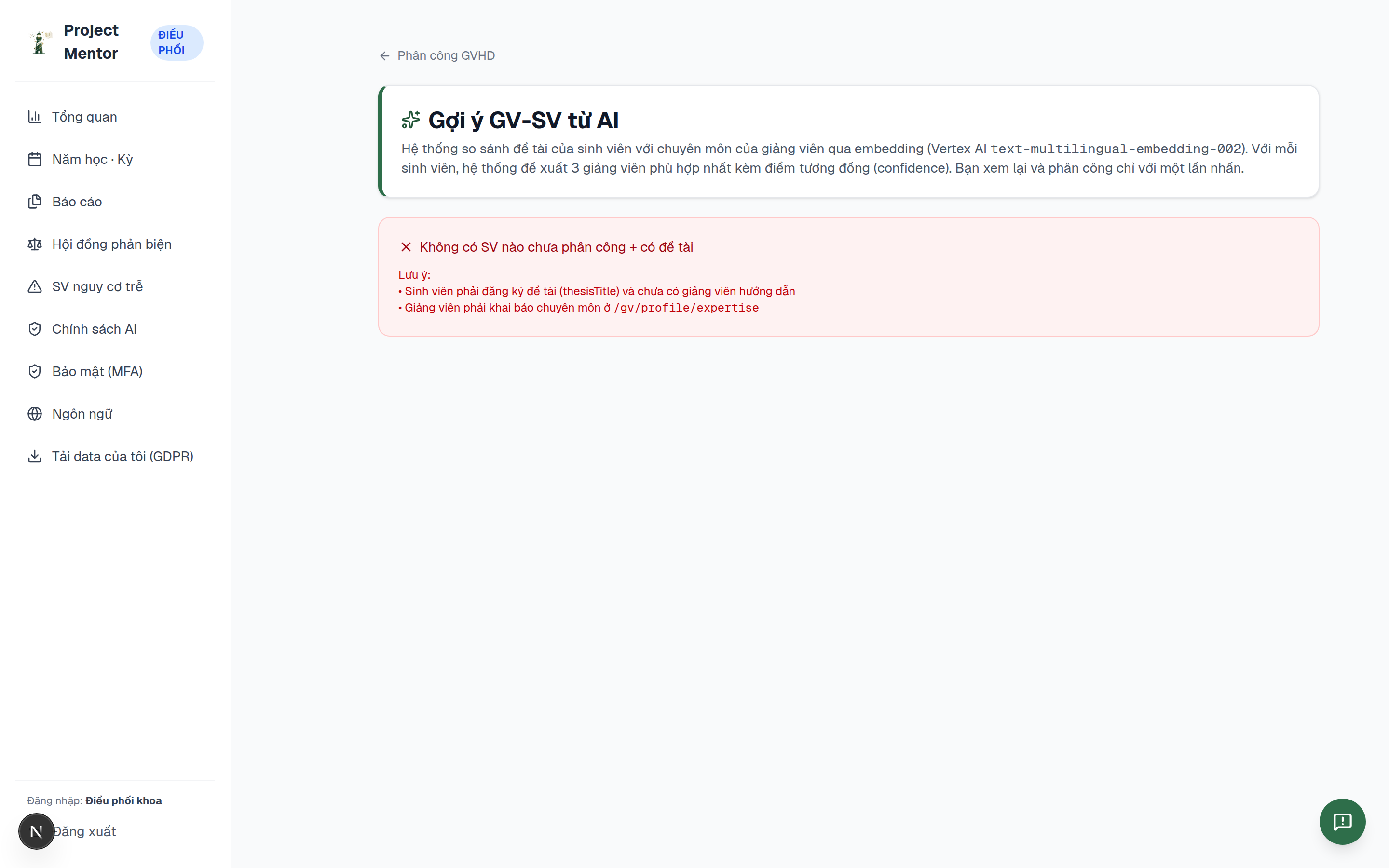Viewport: 1389px width, 868px height.
Task: Go to Báo cáo page
Action: click(115, 202)
